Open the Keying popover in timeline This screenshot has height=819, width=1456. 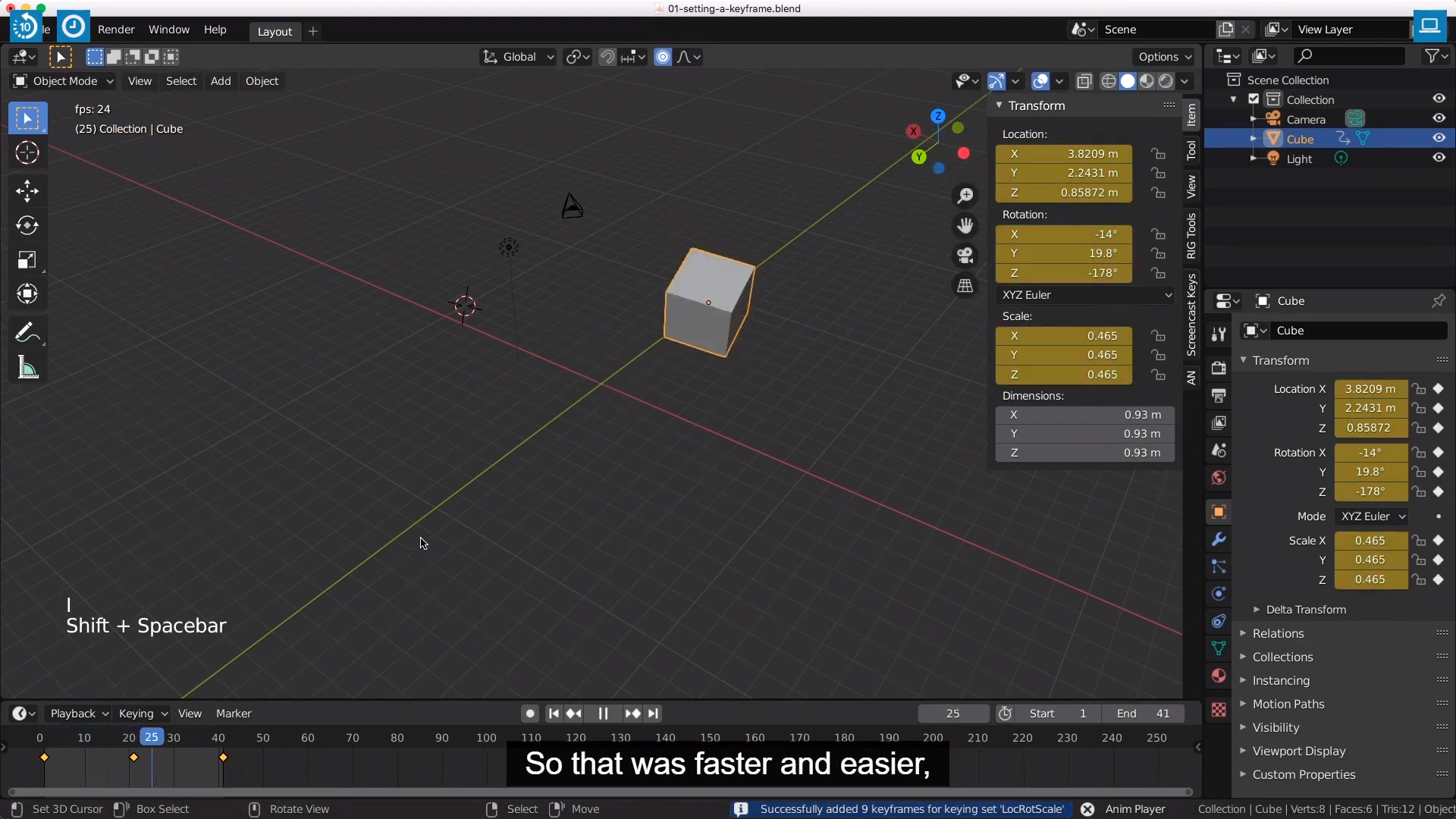(x=142, y=714)
